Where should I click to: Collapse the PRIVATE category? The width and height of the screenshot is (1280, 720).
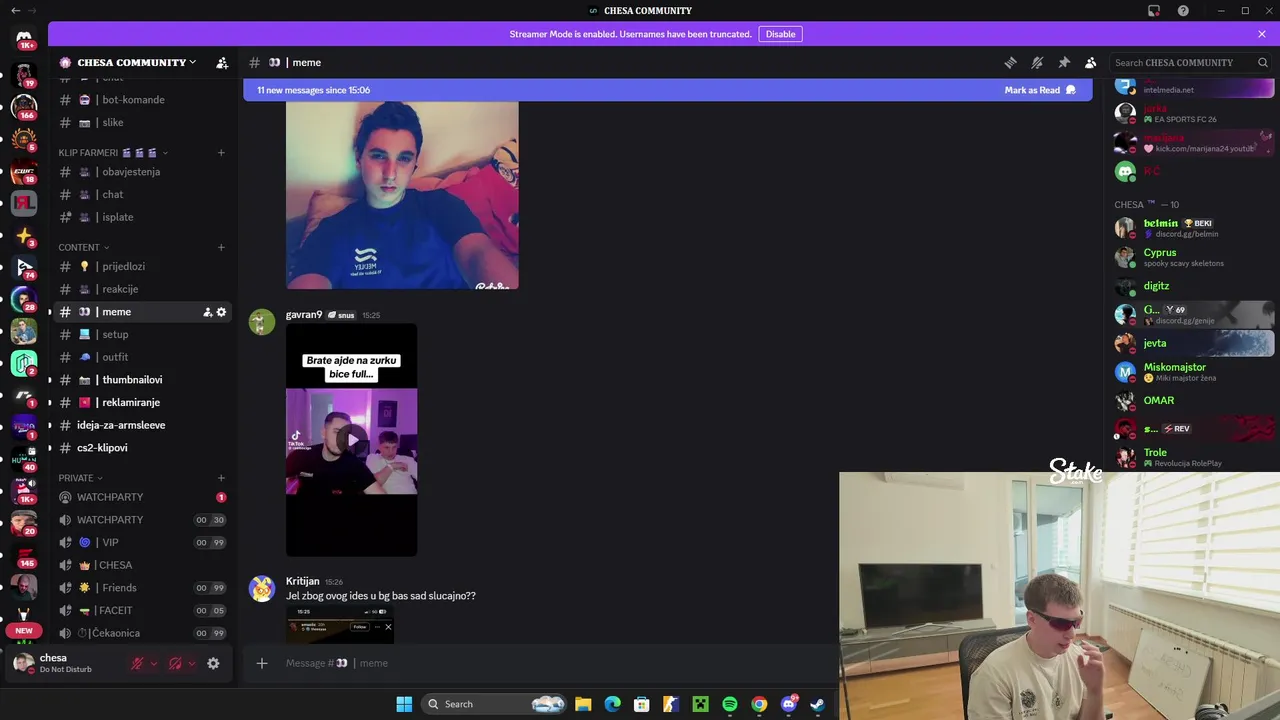coord(80,478)
